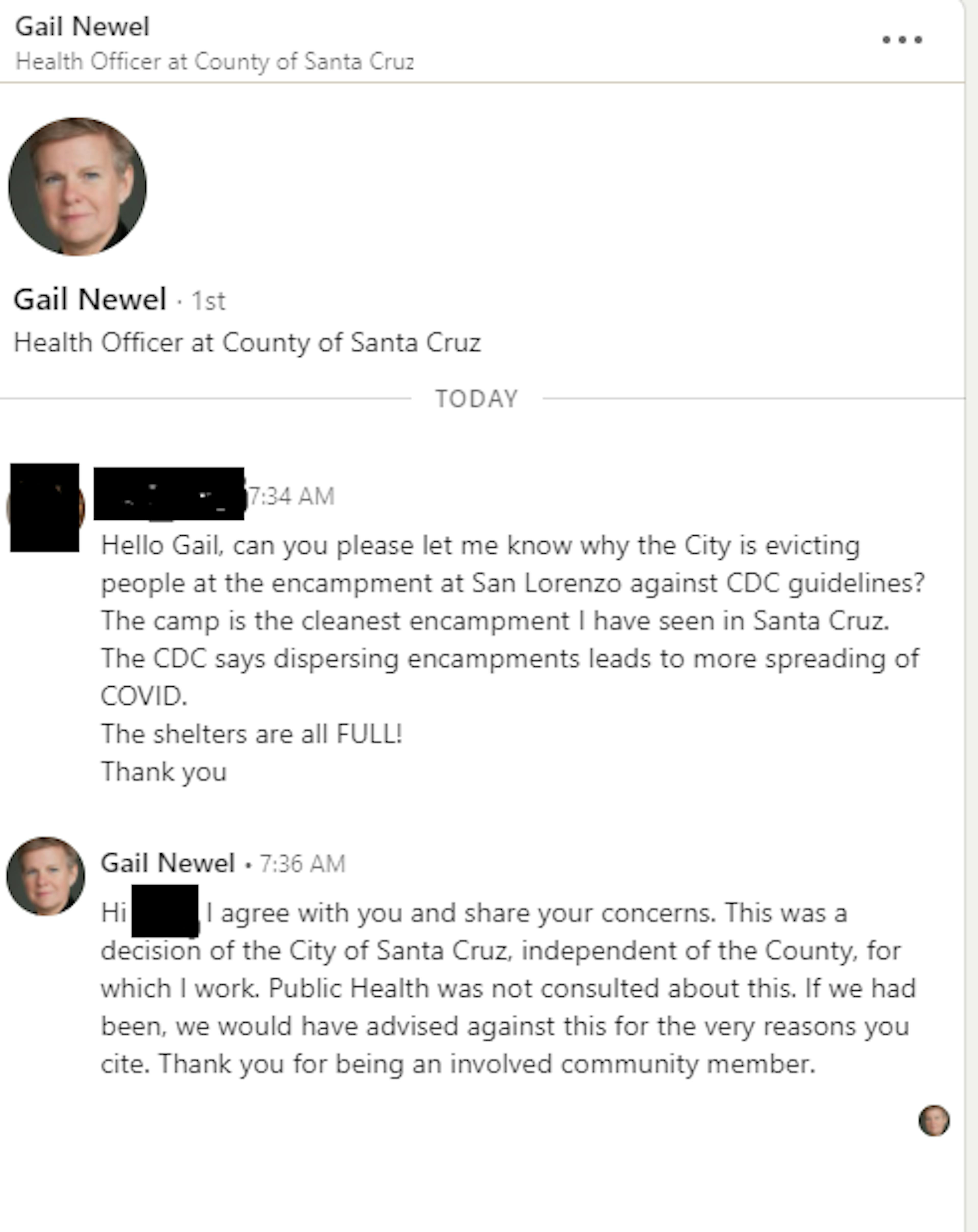Click the tiny read-receipt avatar below the reply
The height and width of the screenshot is (1232, 978).
point(934,1120)
